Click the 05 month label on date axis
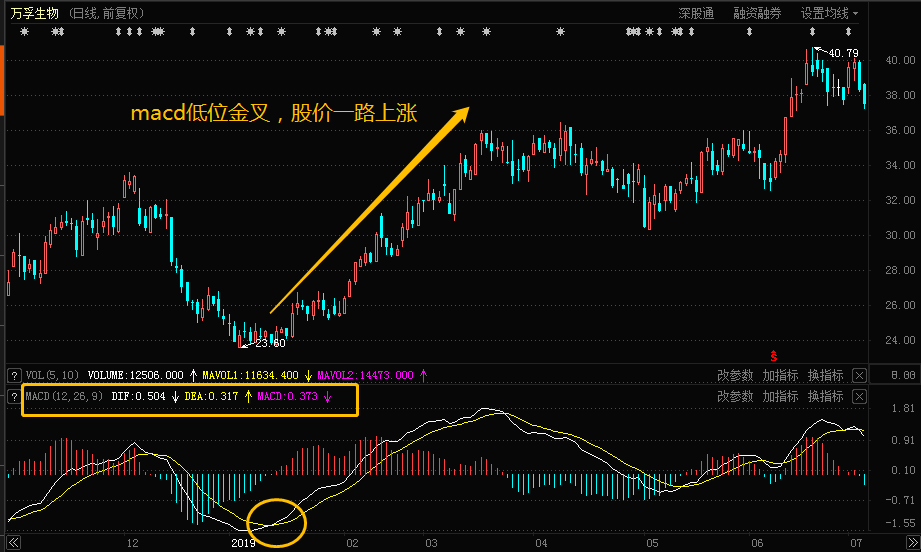This screenshot has height=552, width=921. [653, 543]
